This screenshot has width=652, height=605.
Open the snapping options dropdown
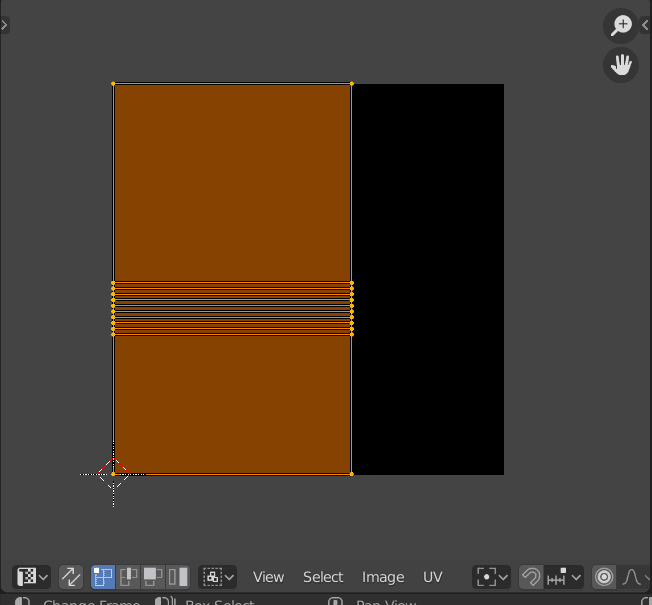[564, 577]
